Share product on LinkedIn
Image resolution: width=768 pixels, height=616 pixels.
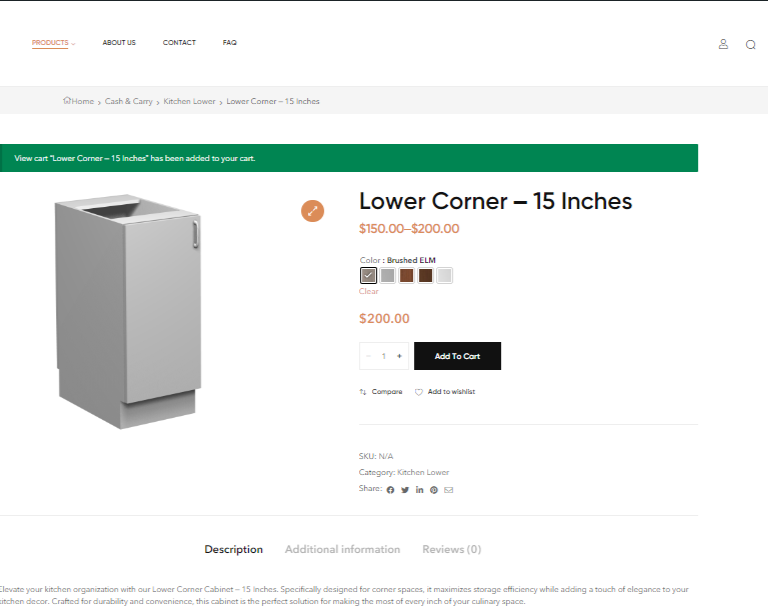(419, 490)
